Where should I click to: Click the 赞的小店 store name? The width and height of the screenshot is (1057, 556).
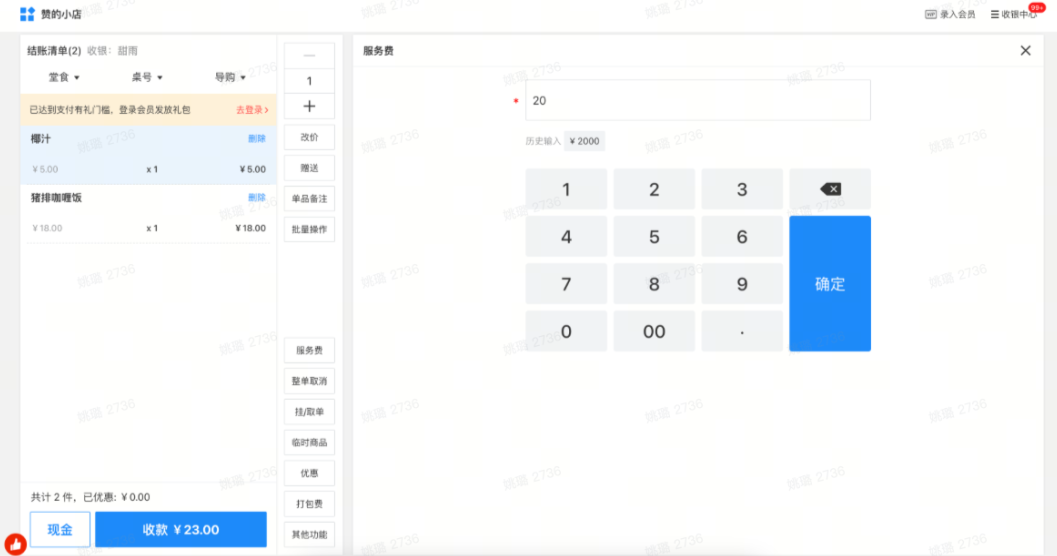[x=61, y=14]
